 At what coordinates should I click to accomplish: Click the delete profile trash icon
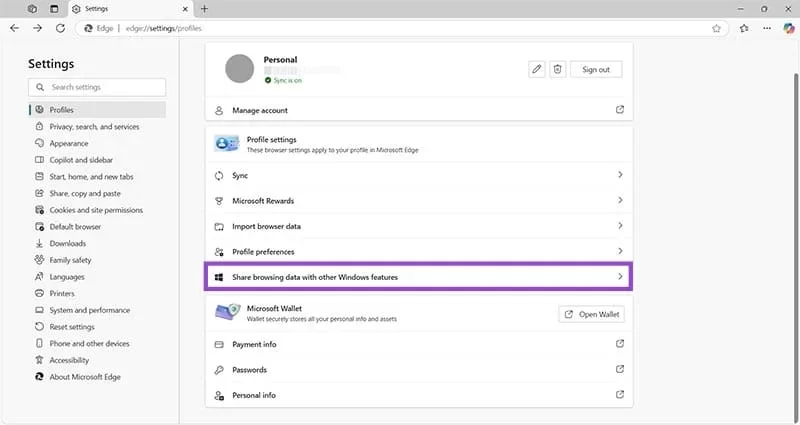pyautogui.click(x=558, y=69)
